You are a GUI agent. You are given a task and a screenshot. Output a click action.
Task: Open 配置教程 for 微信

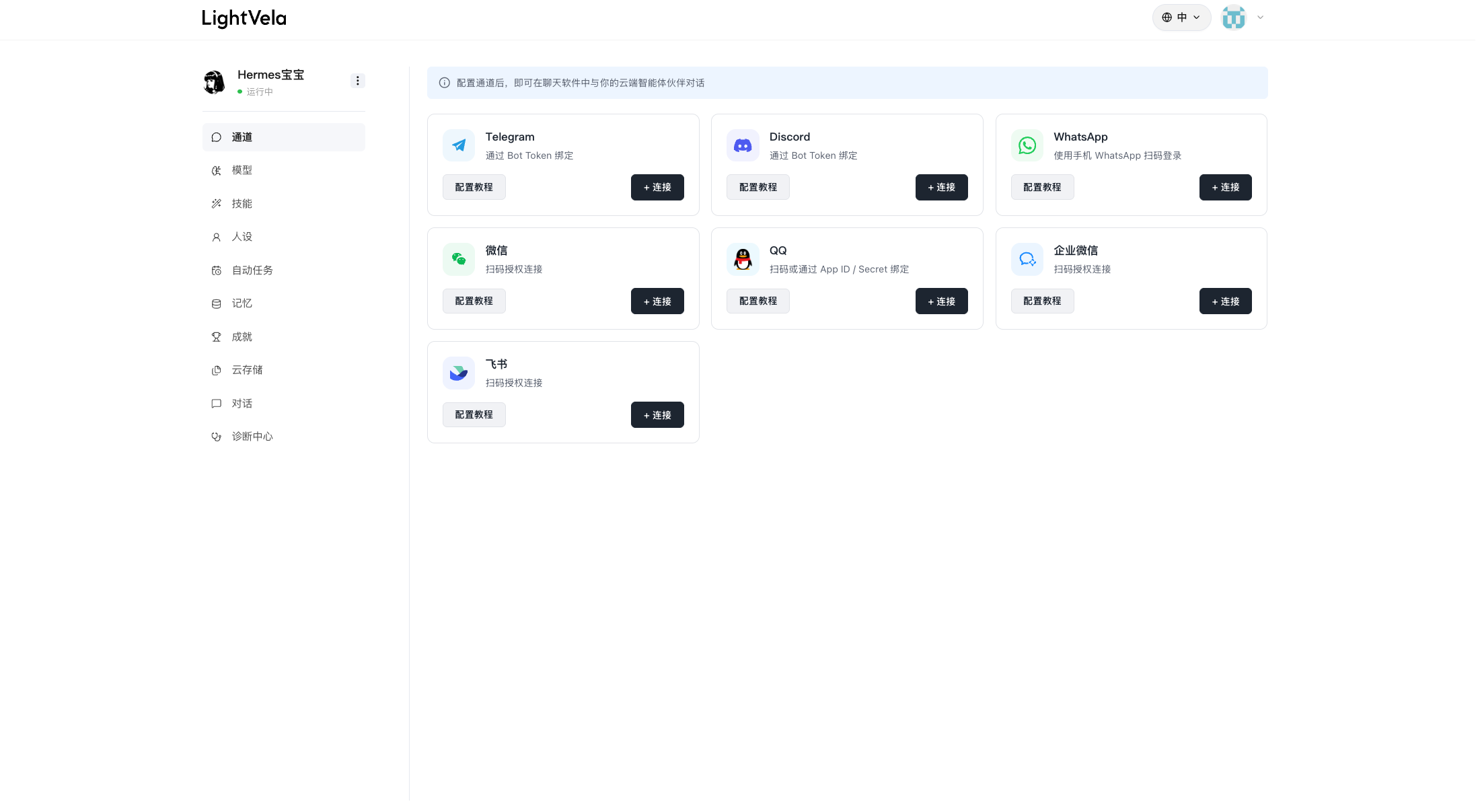coord(474,301)
